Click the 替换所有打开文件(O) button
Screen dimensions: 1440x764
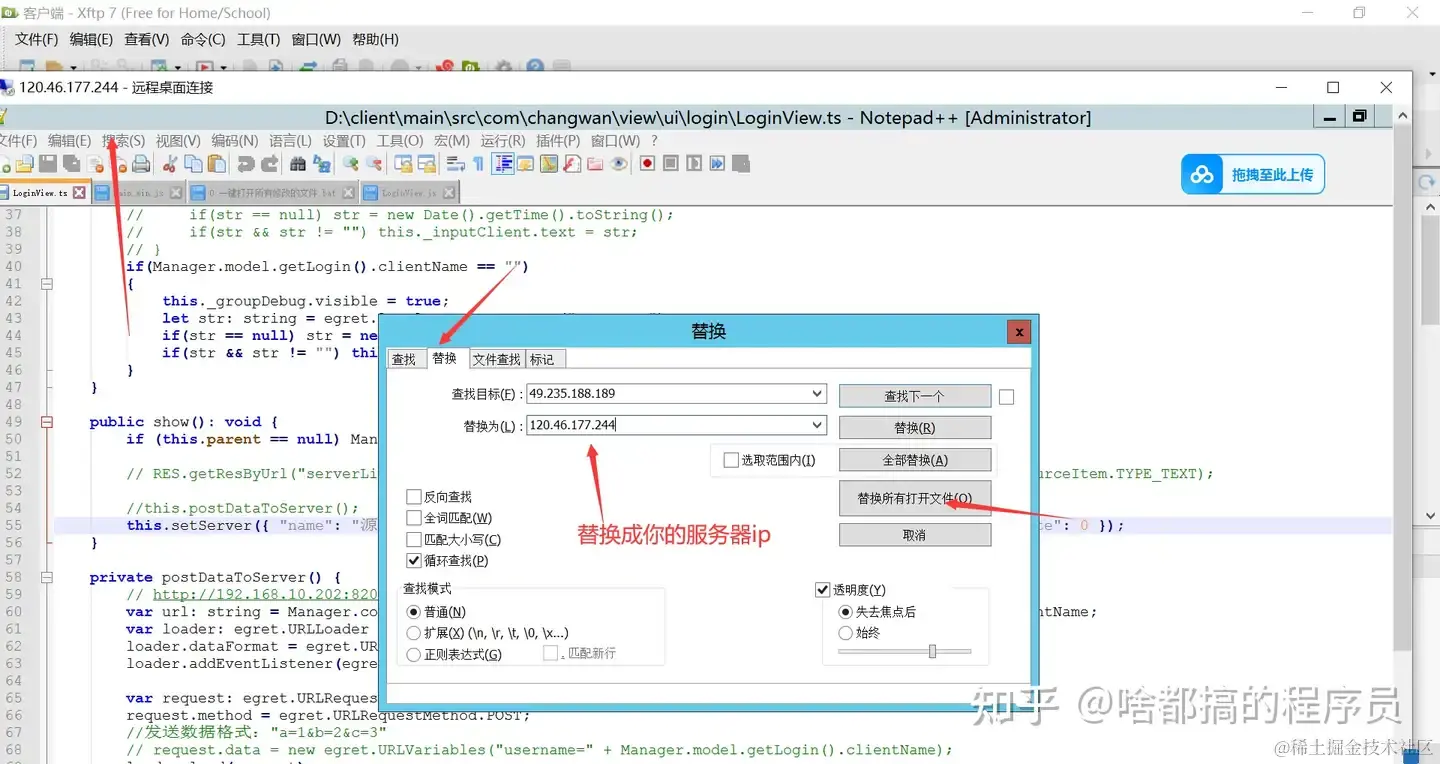[x=915, y=498]
